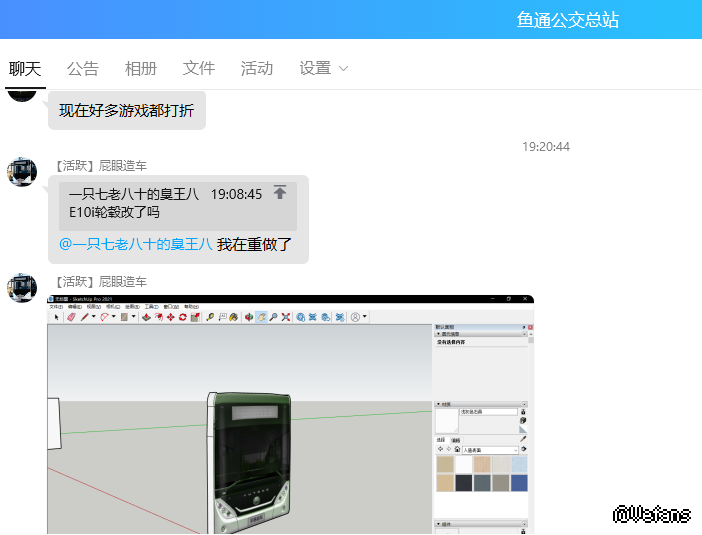This screenshot has height=535, width=702.
Task: Click 屁眼造车's avatar beside the quoted reply
Action: (22, 171)
